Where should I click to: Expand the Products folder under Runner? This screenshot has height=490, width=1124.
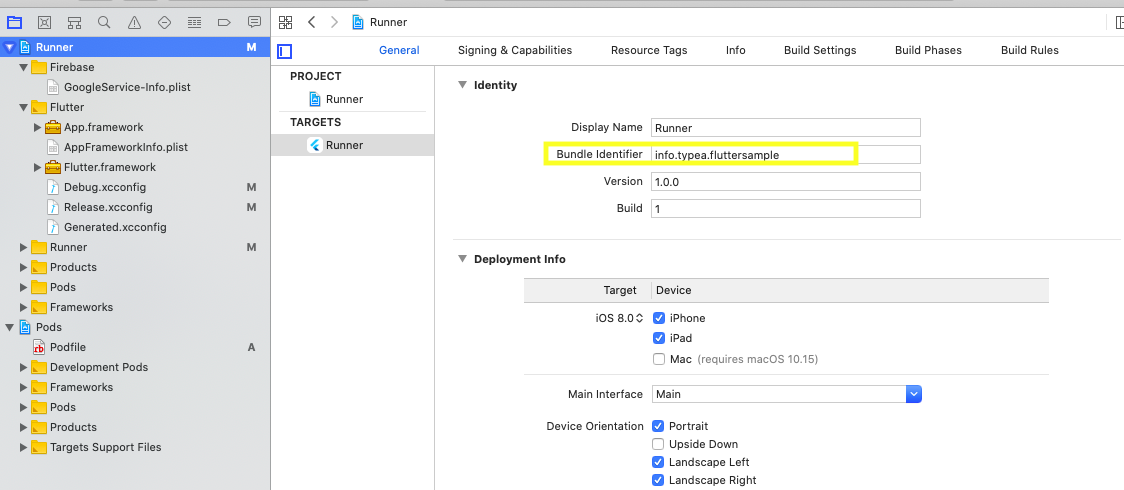[x=24, y=267]
